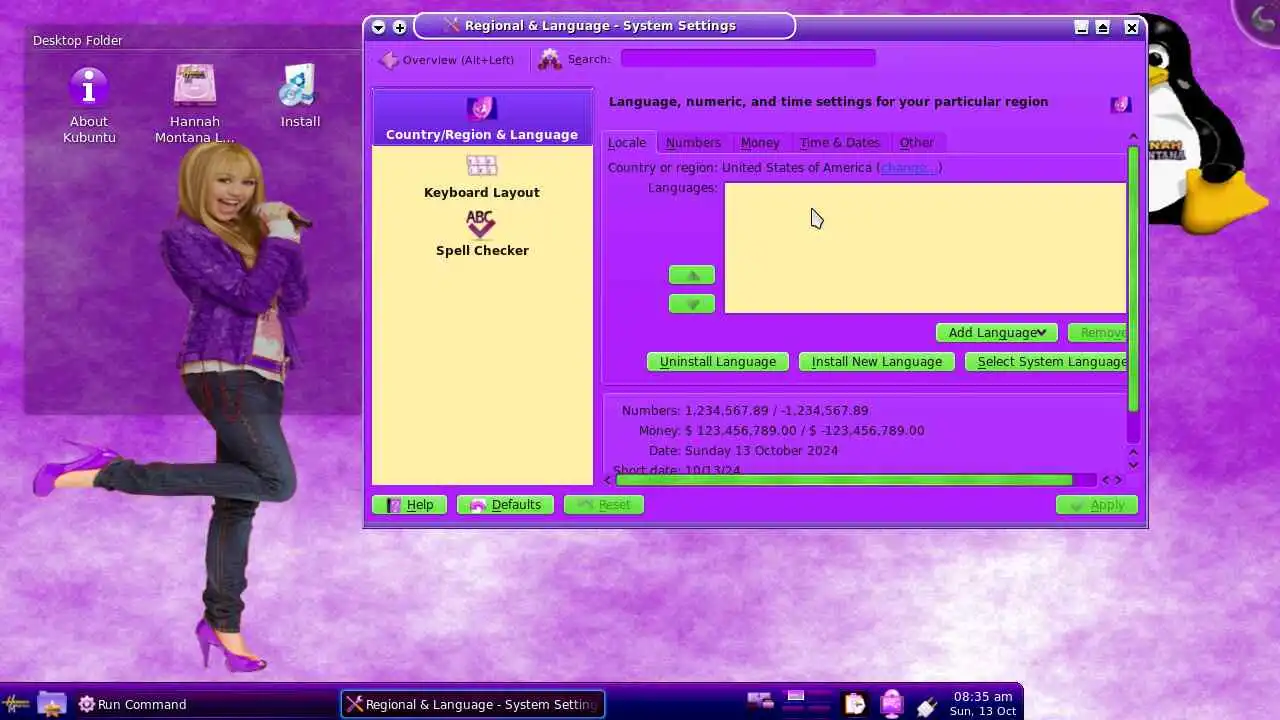Maximize the System Settings window
Image resolution: width=1280 pixels, height=720 pixels.
pos(1102,28)
